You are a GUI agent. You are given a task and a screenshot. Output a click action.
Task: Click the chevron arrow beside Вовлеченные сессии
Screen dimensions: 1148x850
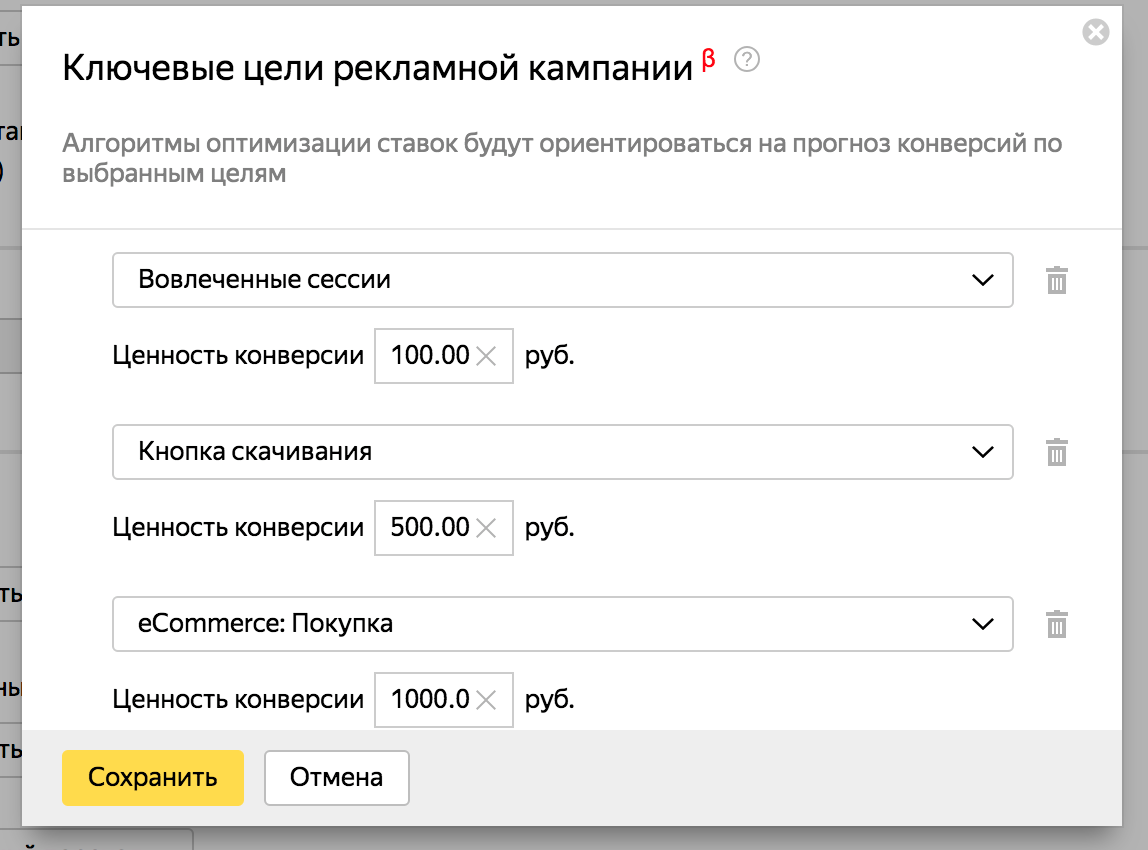pos(983,280)
